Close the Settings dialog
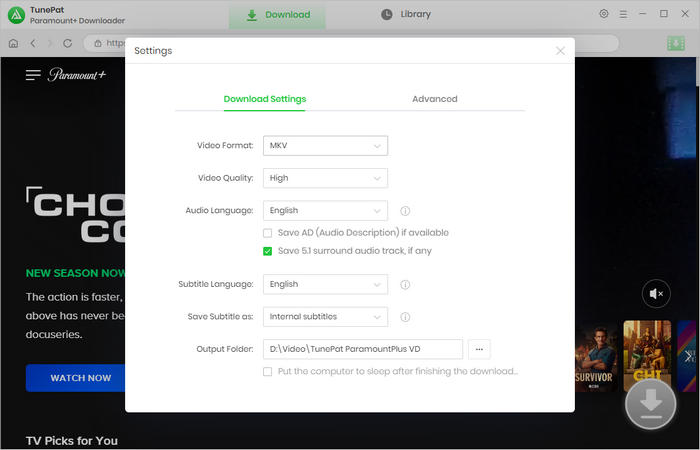Screen dimensions: 700x450 click(560, 51)
